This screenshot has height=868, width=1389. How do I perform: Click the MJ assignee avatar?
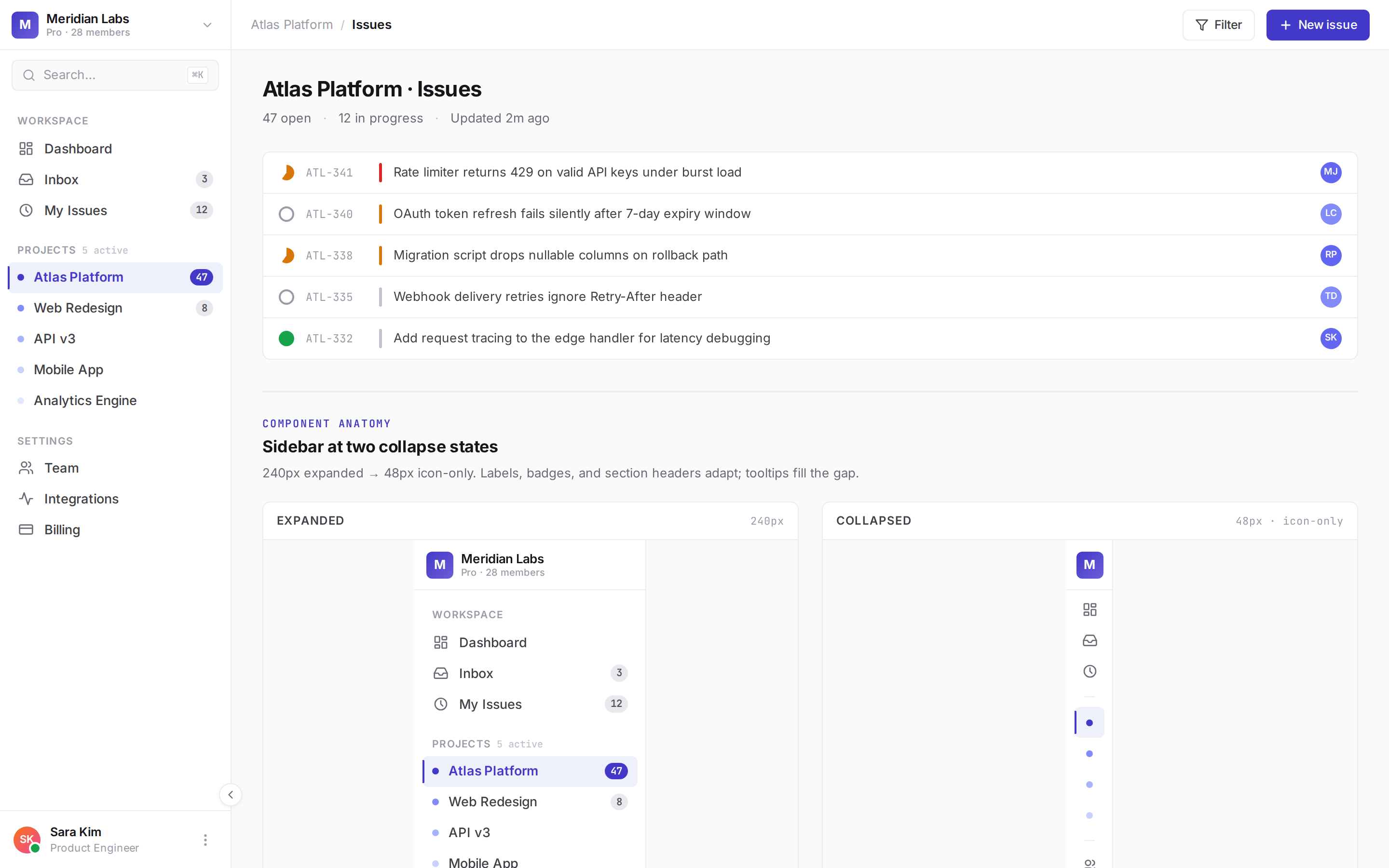point(1331,172)
